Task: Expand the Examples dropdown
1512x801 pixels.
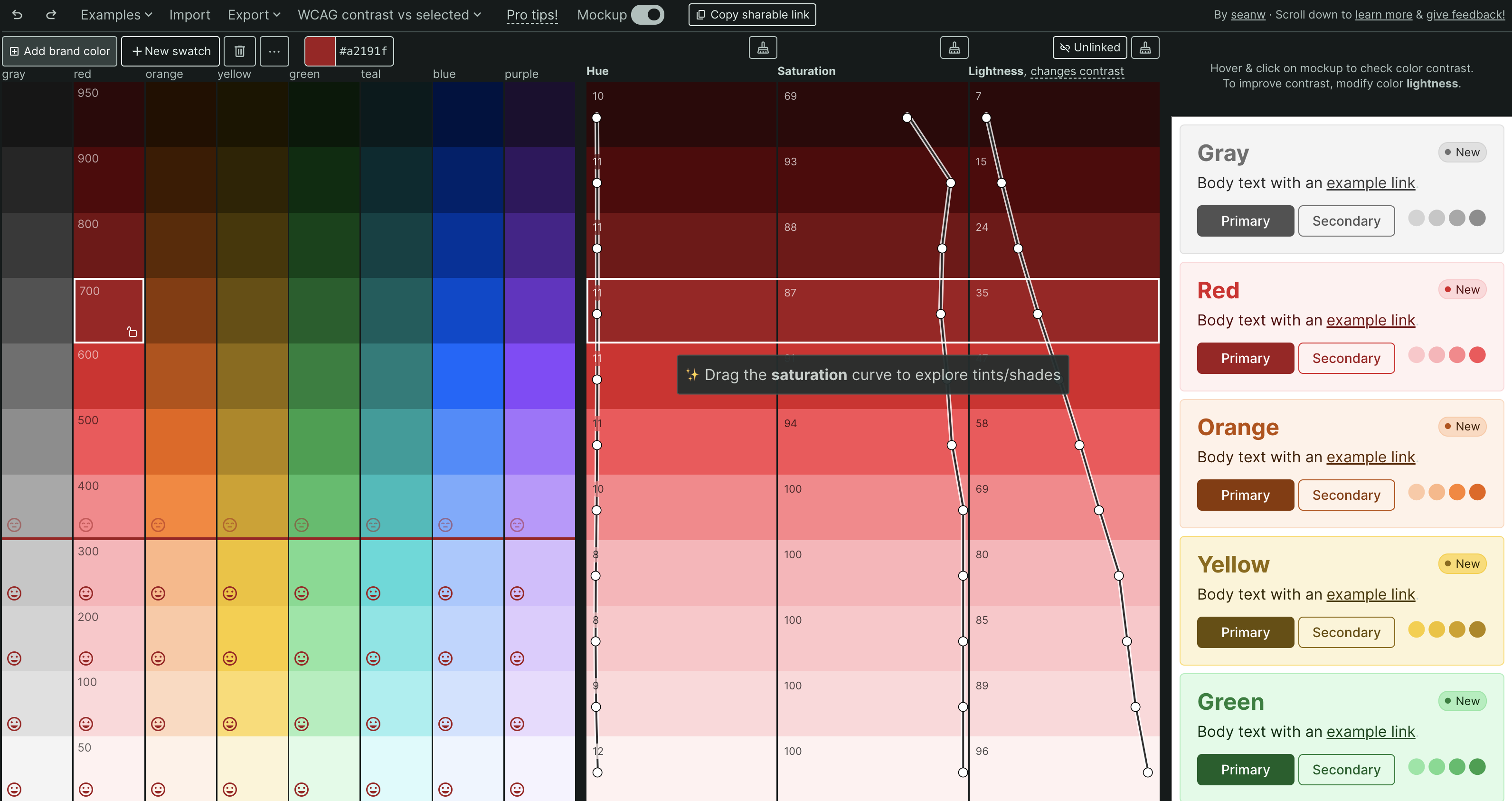Action: tap(116, 15)
